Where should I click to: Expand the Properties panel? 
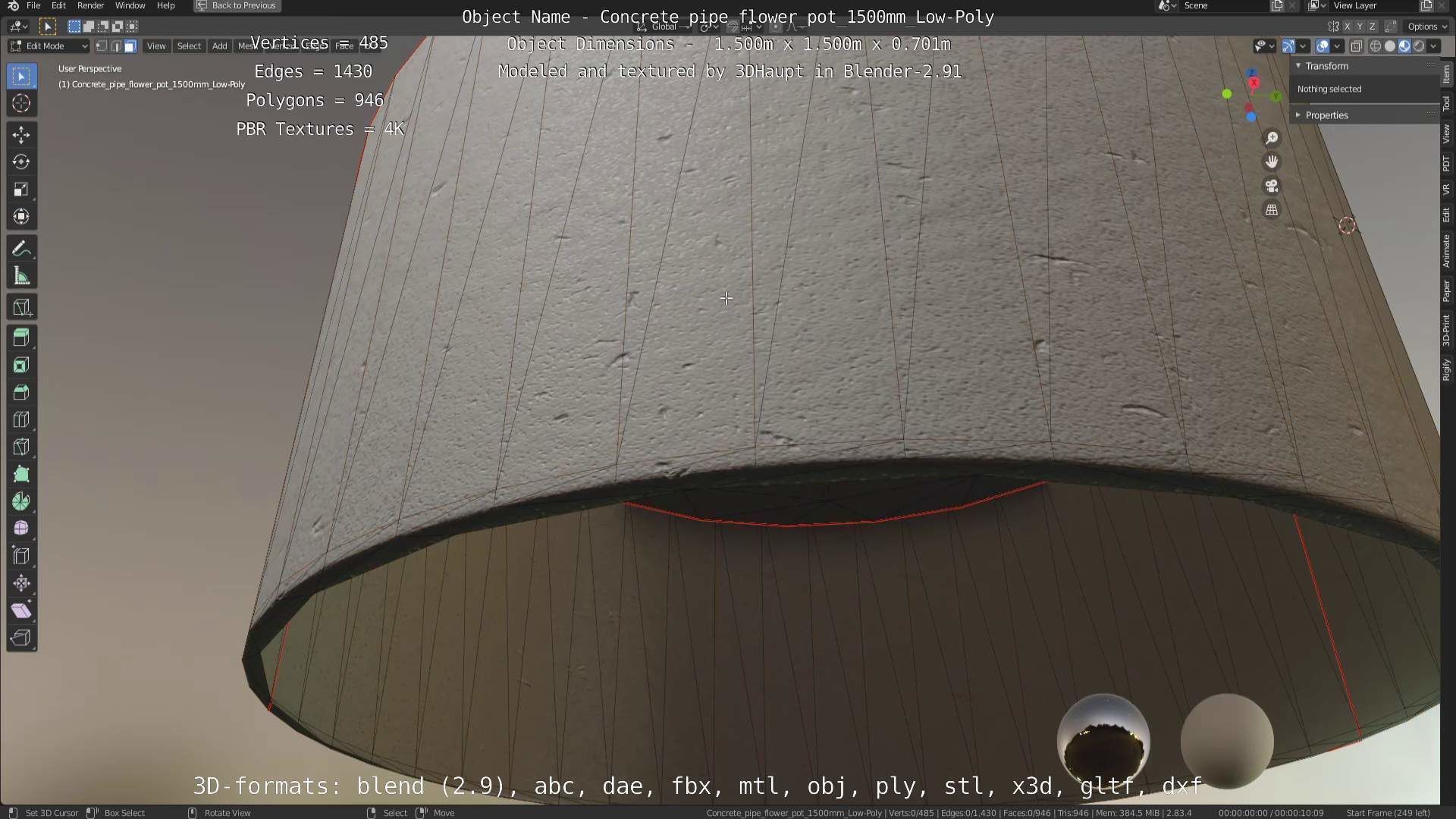1326,115
